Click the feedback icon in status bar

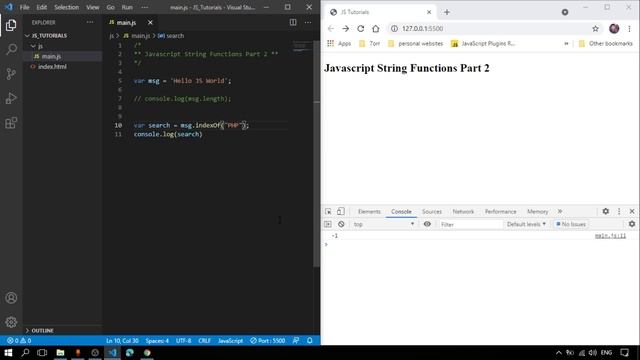coord(296,340)
